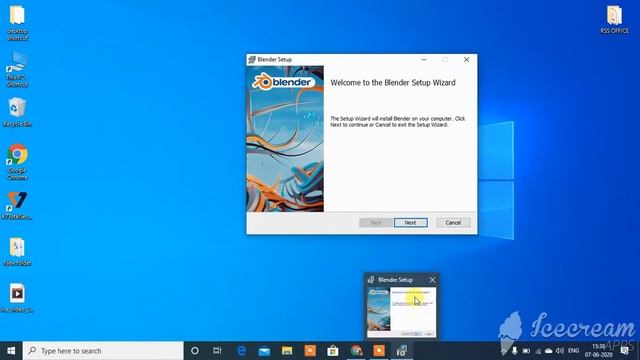Select the orange and blue V-logo desktop shortcut
Image resolution: width=640 pixels, height=360 pixels.
pos(17,206)
